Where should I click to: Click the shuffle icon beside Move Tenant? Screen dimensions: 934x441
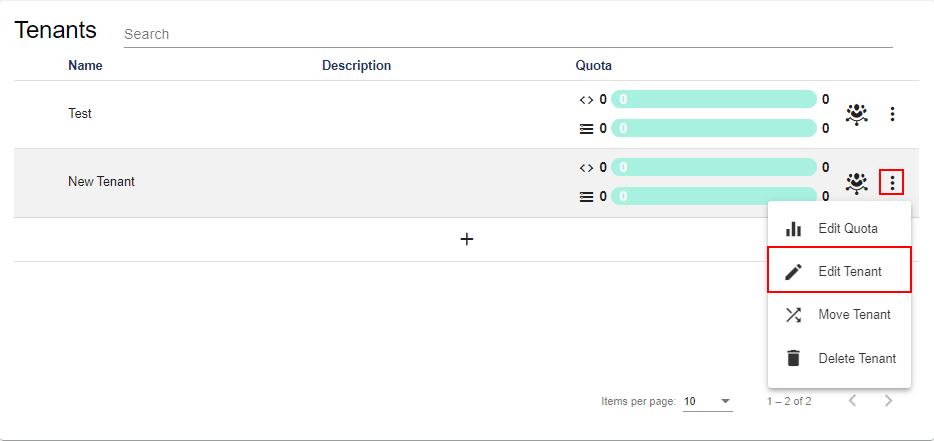793,315
